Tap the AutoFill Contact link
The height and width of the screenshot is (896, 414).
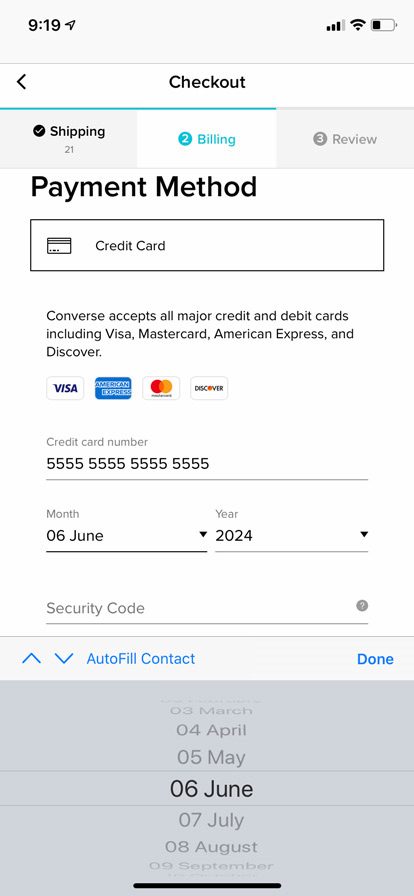(141, 659)
